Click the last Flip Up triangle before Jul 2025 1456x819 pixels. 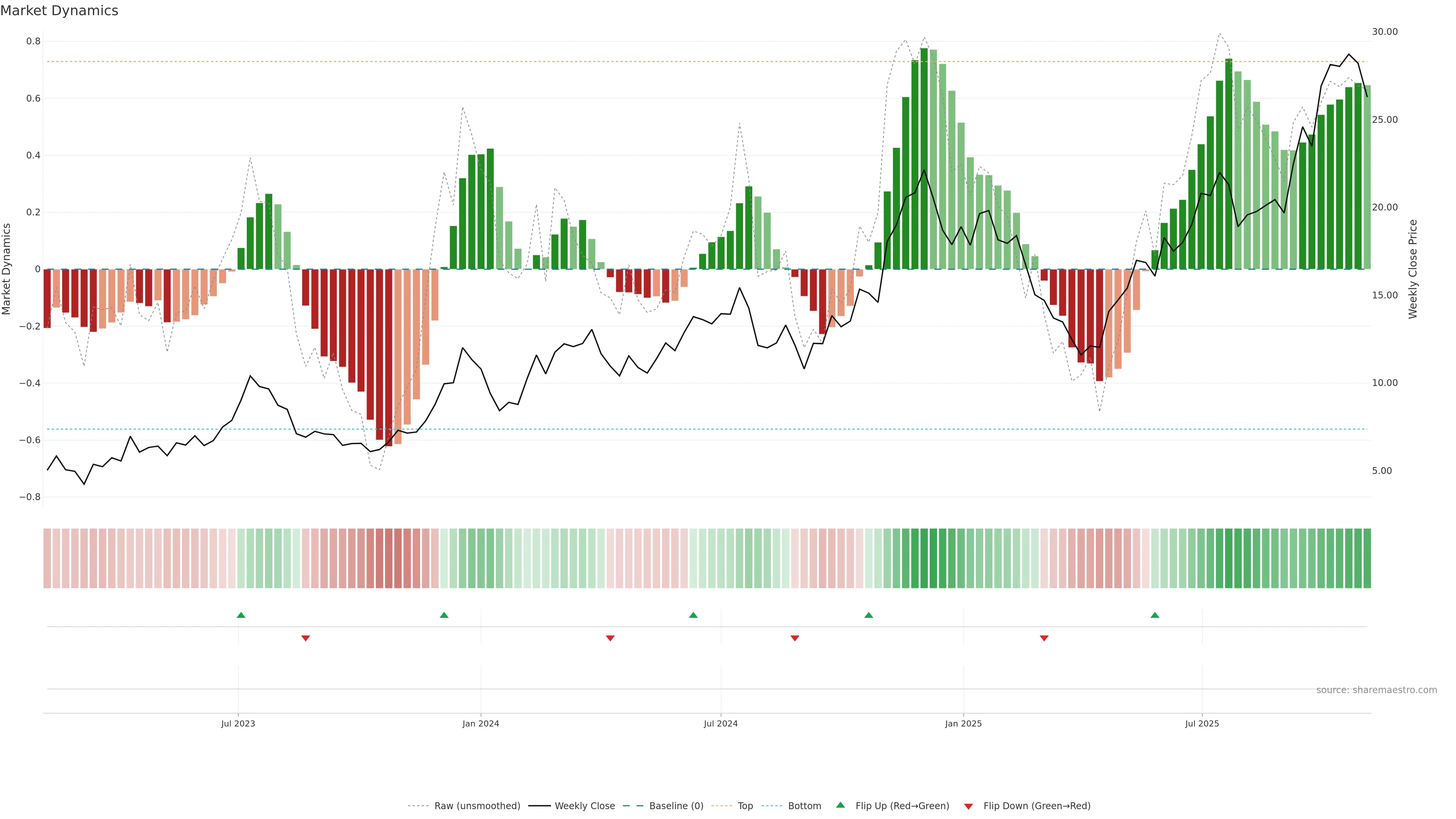(1155, 615)
